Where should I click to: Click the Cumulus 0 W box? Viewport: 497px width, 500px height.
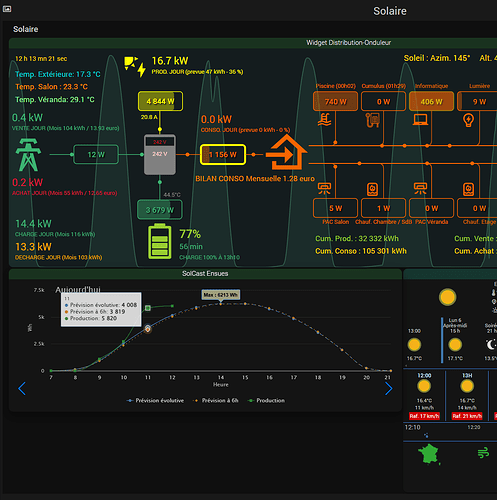pos(383,101)
